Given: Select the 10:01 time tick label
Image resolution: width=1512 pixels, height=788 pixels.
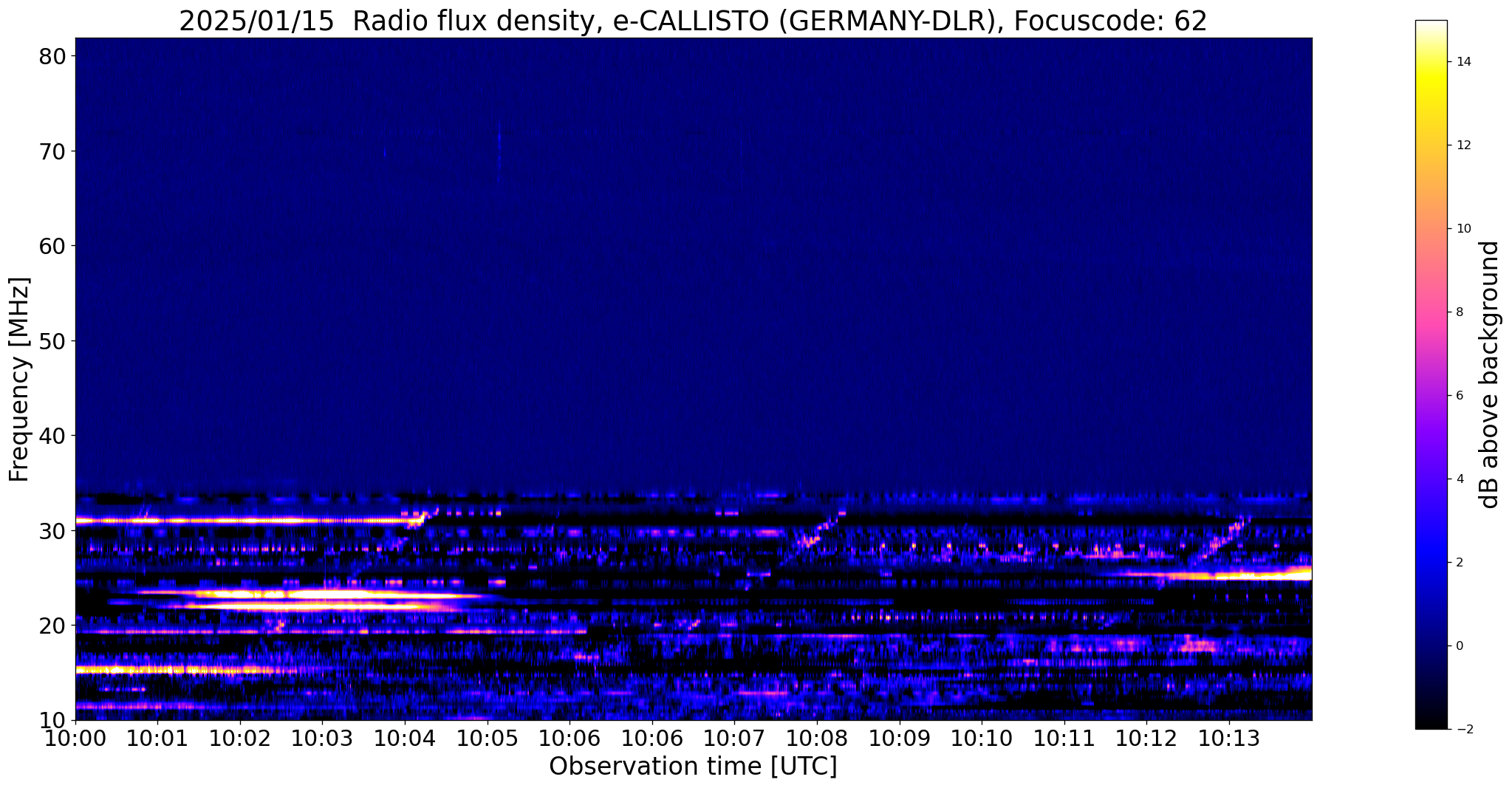Looking at the screenshot, I should (157, 739).
